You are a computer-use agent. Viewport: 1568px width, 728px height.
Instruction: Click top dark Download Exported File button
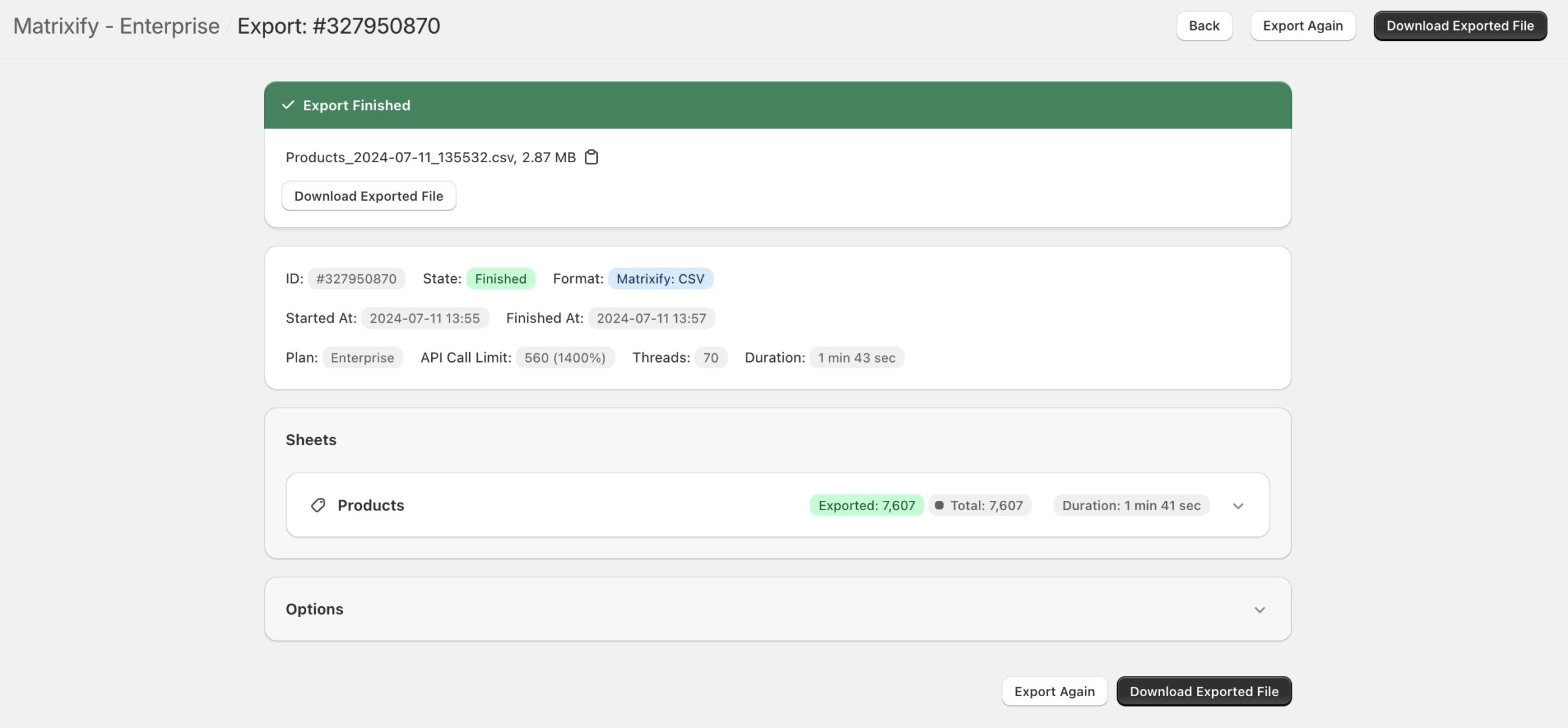[1460, 26]
